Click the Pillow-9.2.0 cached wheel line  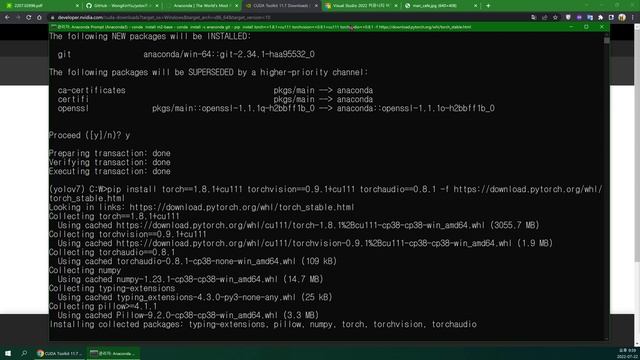(x=188, y=315)
